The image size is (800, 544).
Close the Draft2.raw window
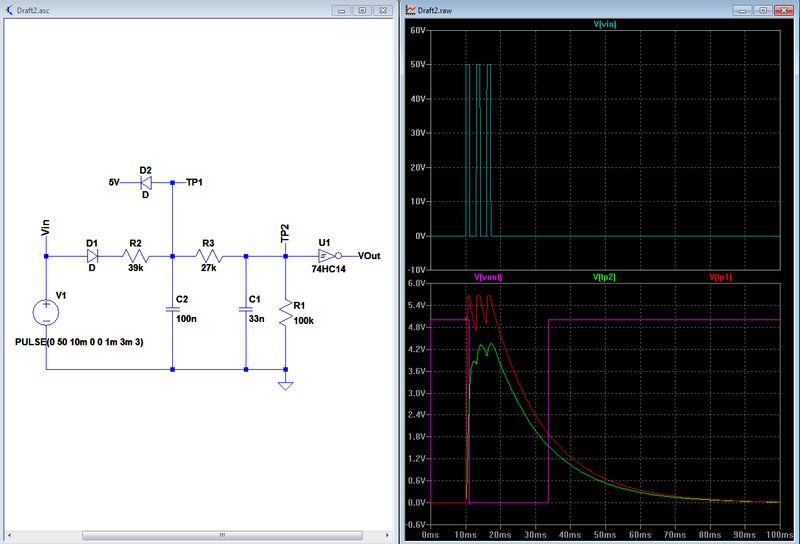pos(783,10)
